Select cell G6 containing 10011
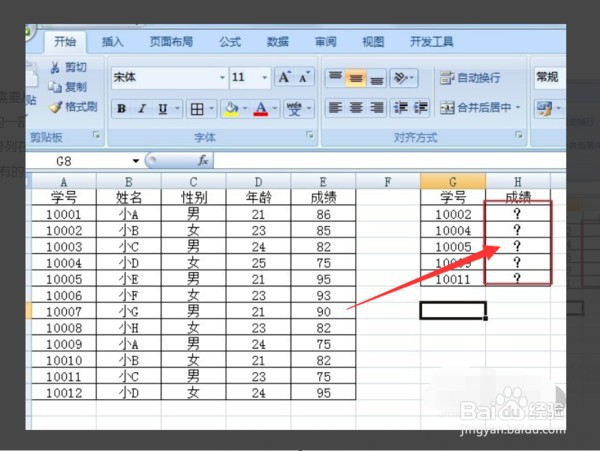Screen dimensions: 600x451 [453, 279]
